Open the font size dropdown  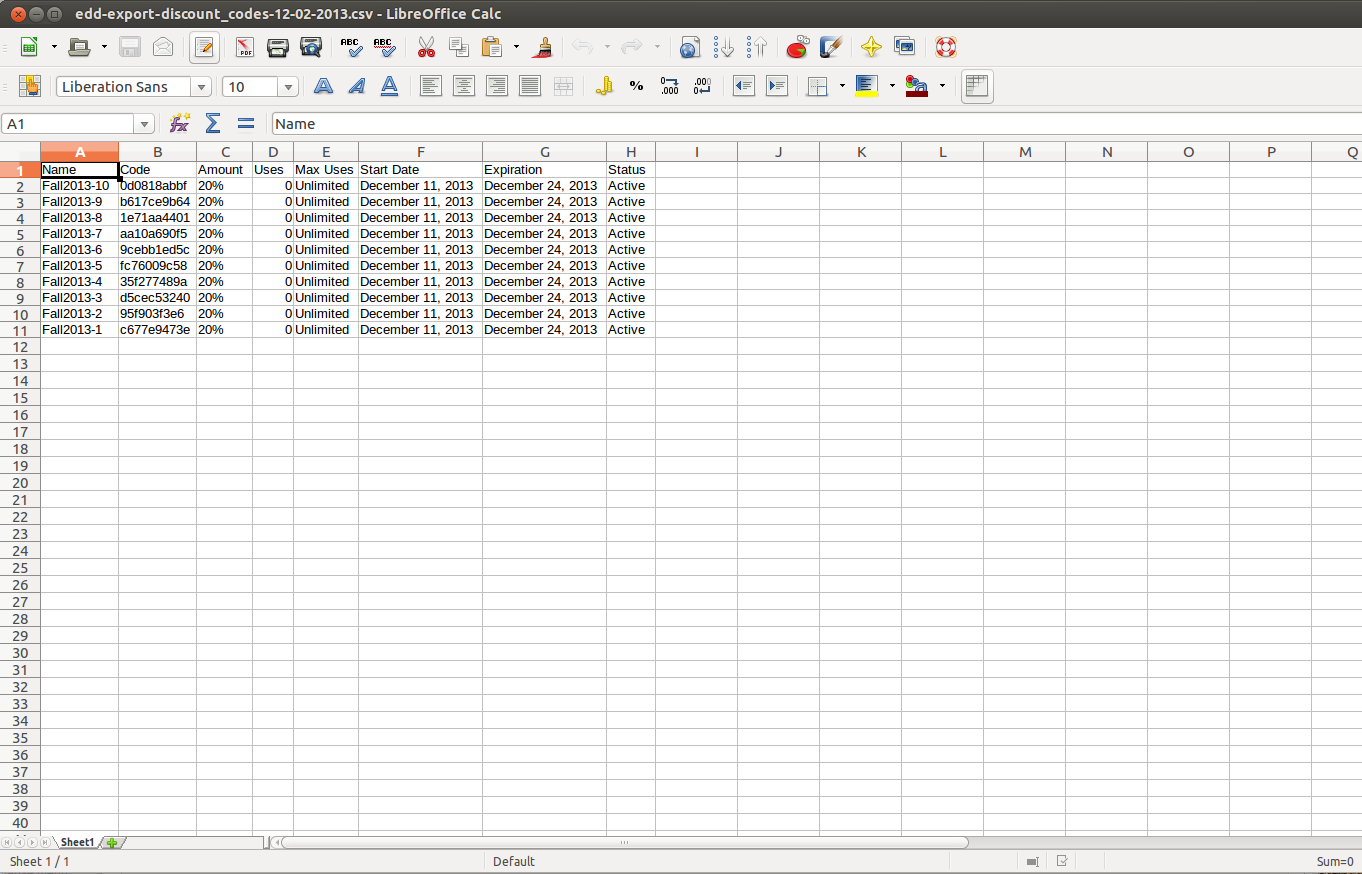click(x=289, y=87)
